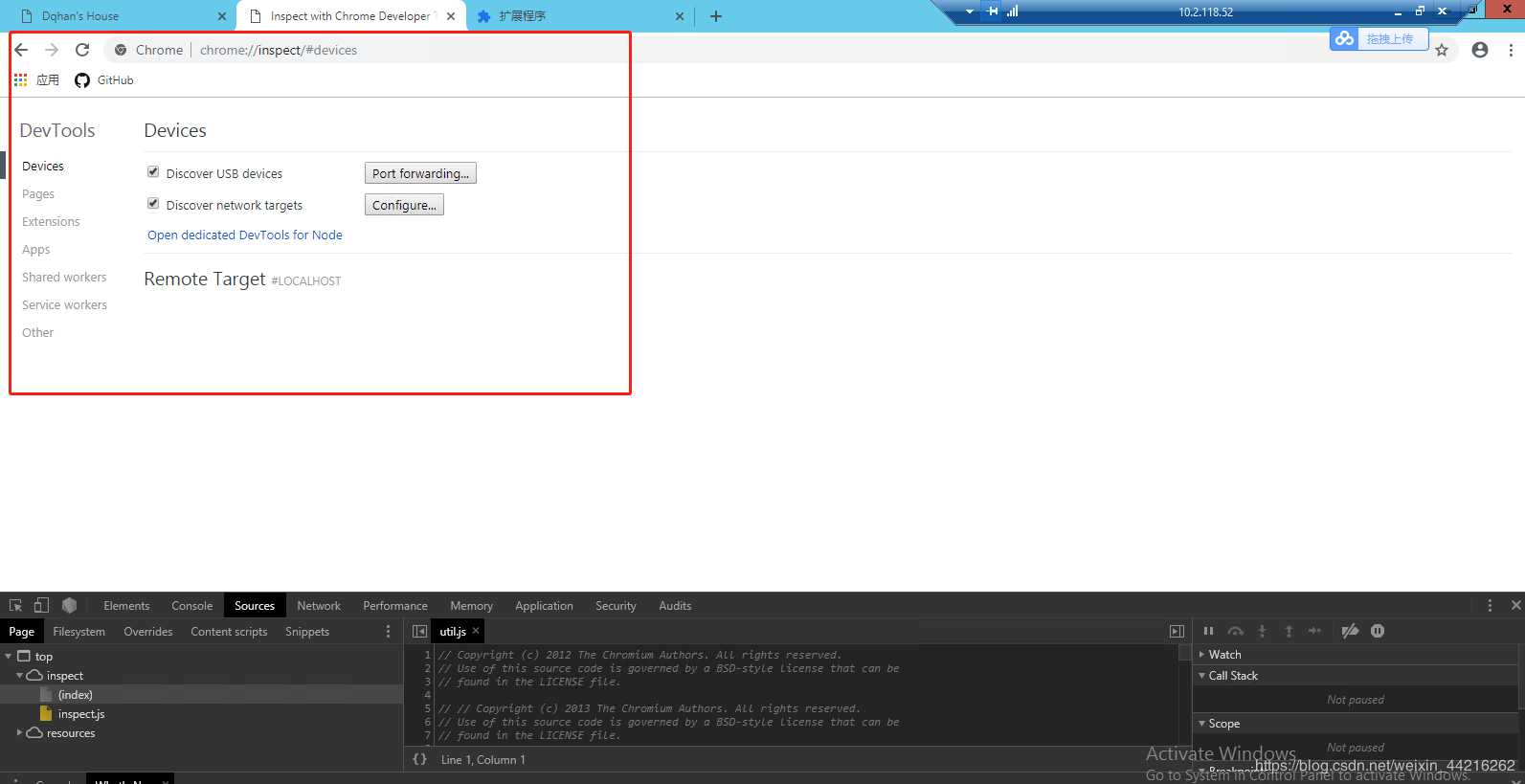Click the Step over debugger button

tap(1236, 631)
